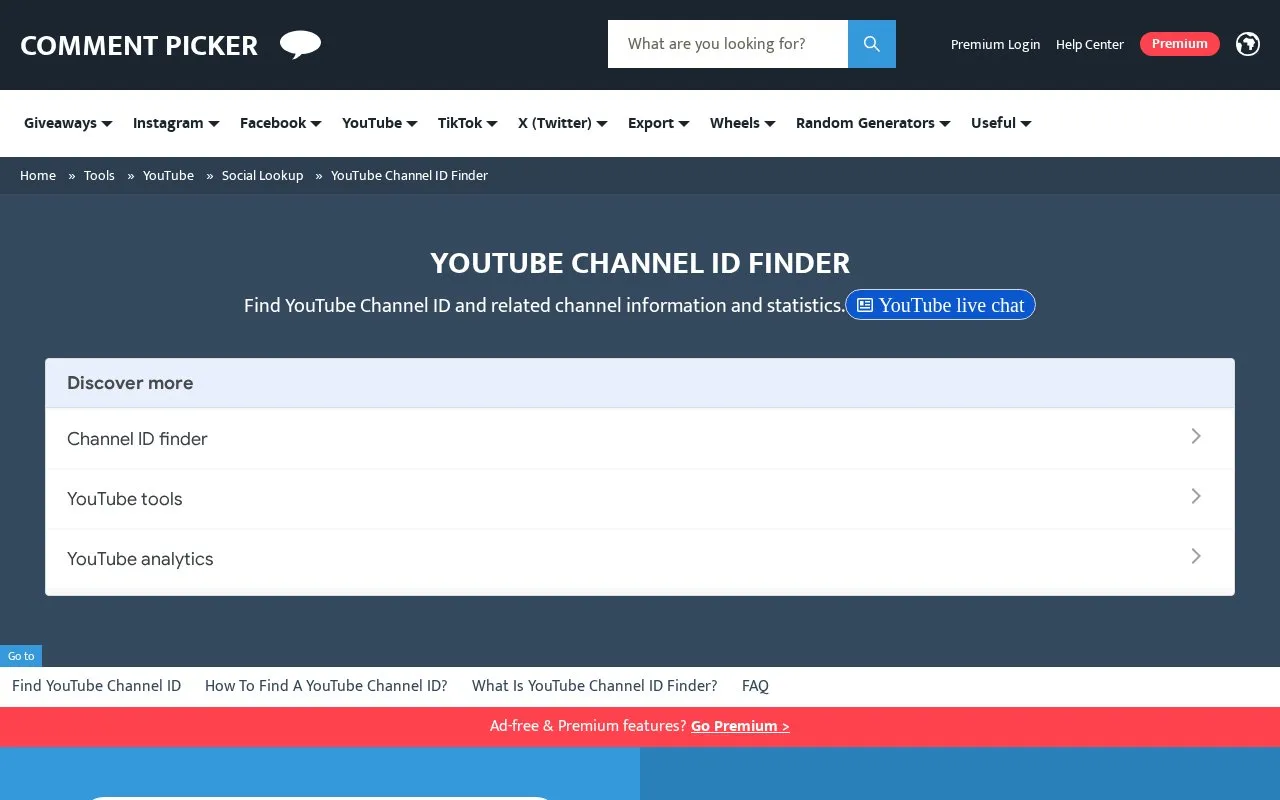Jump to What Is YouTube Channel ID Finder?

595,686
